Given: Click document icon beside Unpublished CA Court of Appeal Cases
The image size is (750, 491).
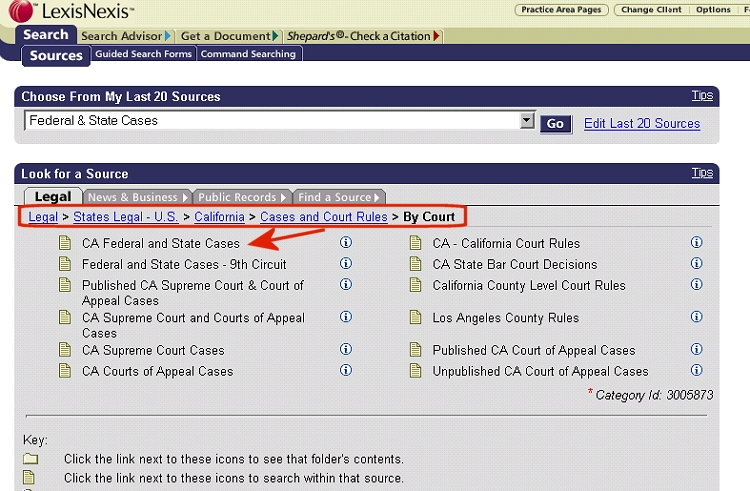Looking at the screenshot, I should click(416, 371).
